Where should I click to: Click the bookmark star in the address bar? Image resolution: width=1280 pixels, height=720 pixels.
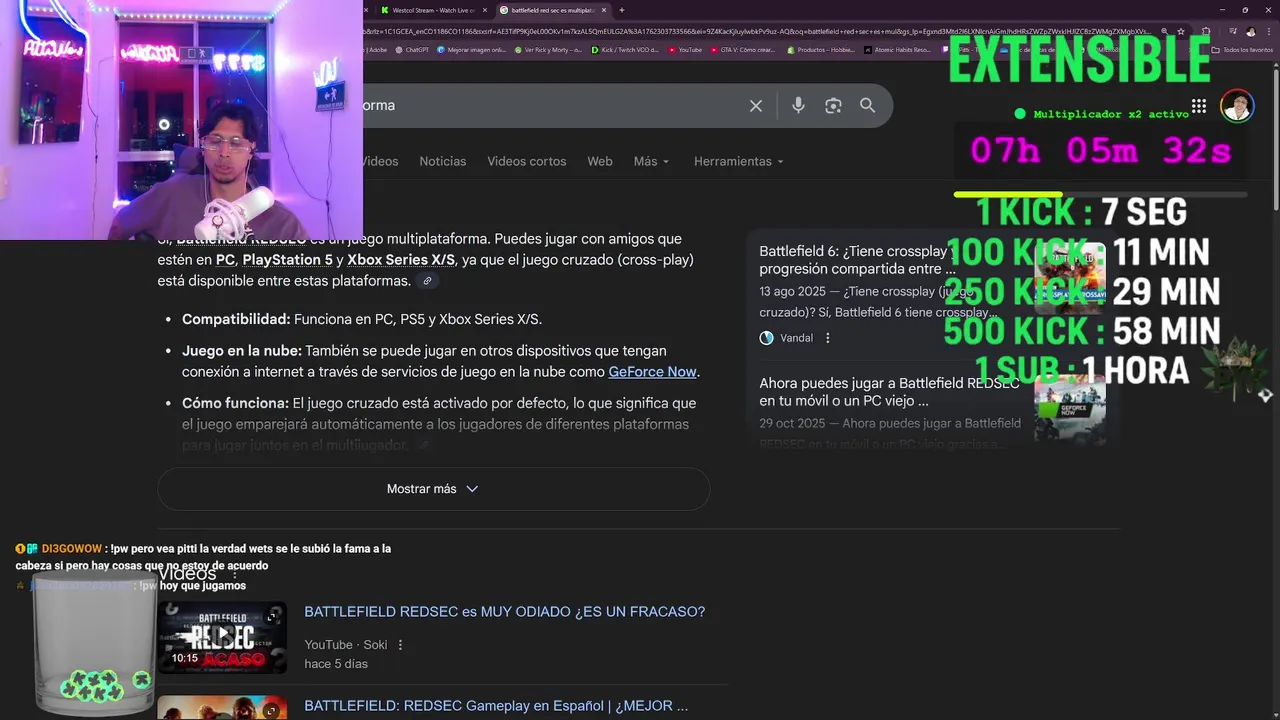pyautogui.click(x=1179, y=32)
